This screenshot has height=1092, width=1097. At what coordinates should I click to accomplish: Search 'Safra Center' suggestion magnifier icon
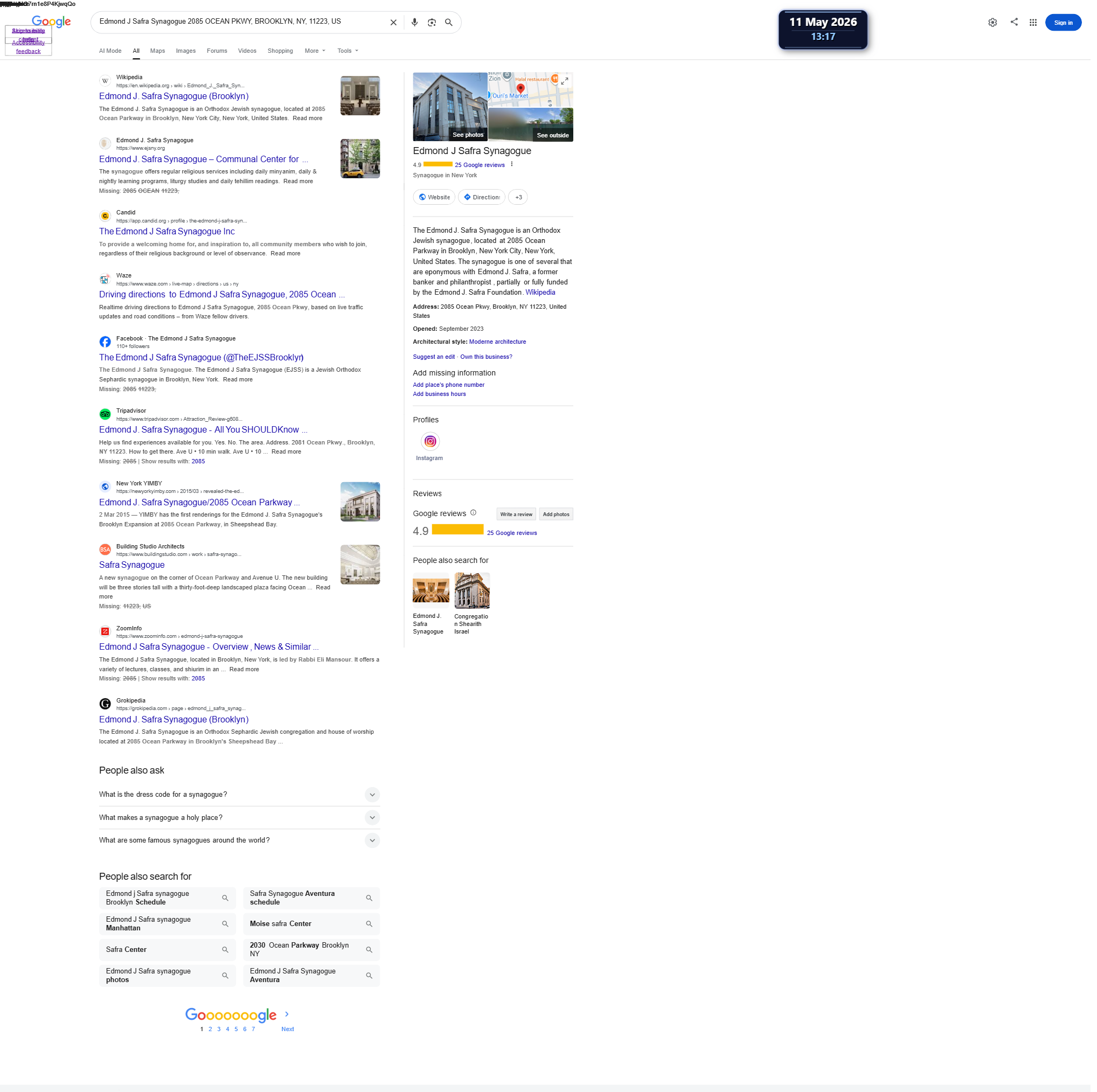tap(226, 955)
